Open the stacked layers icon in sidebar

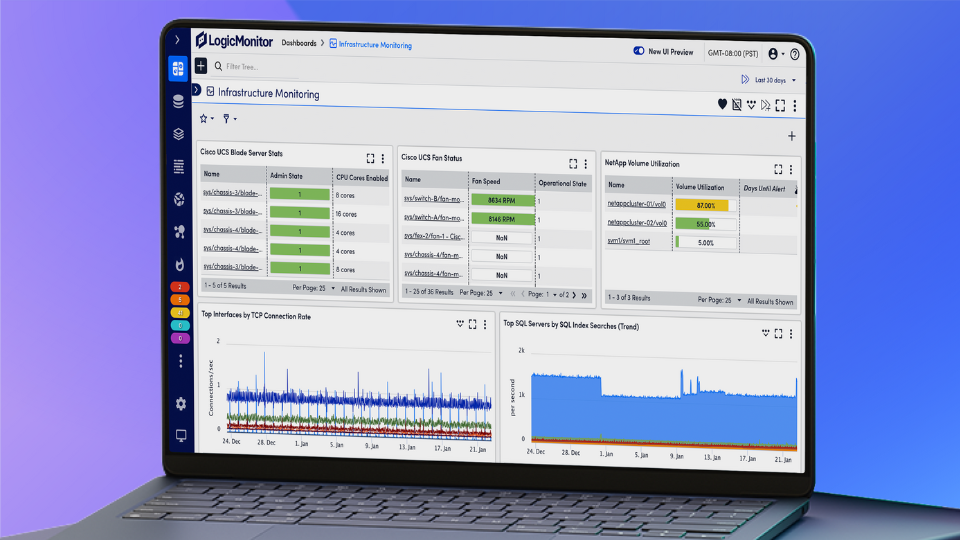pos(178,133)
